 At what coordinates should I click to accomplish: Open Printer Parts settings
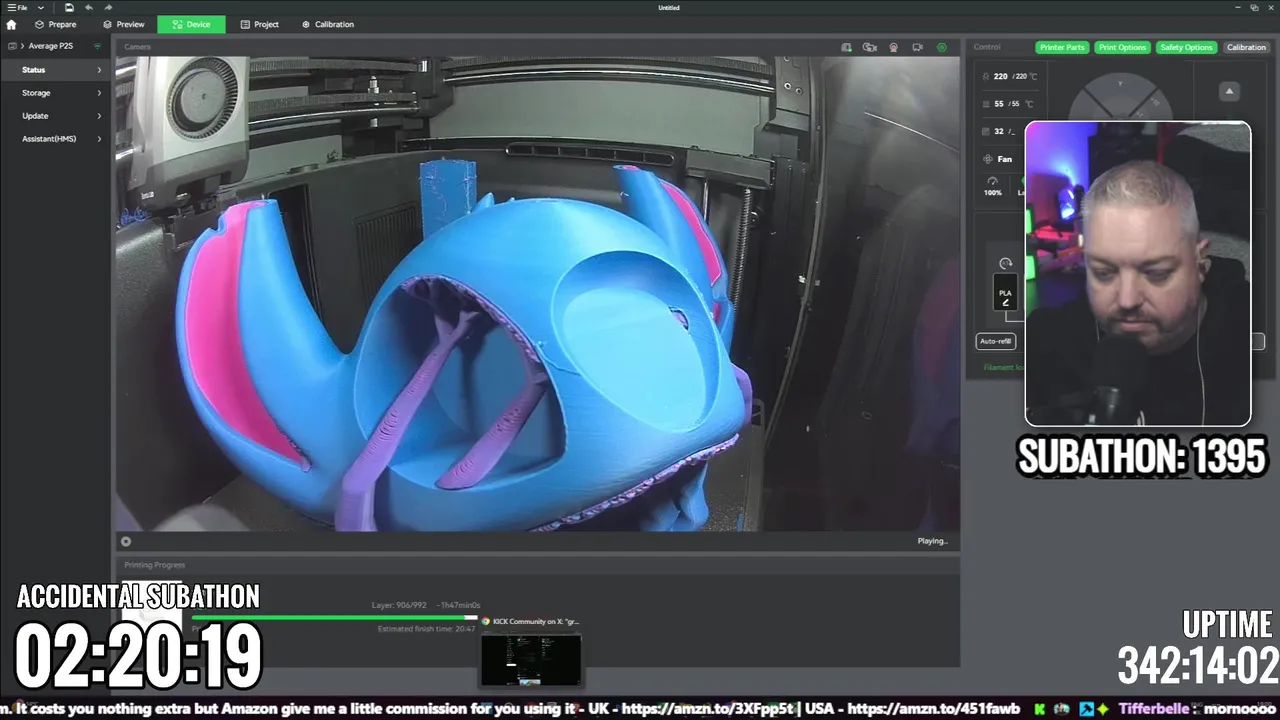(1062, 47)
